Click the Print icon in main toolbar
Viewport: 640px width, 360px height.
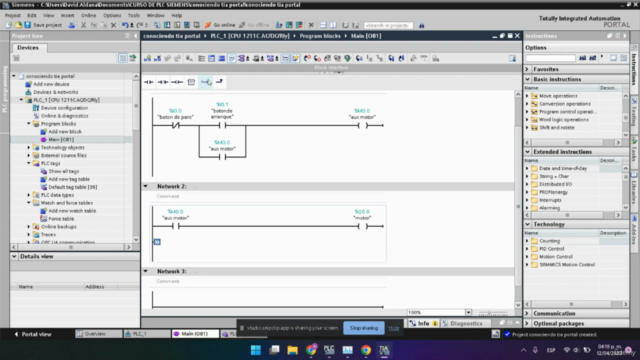71,25
